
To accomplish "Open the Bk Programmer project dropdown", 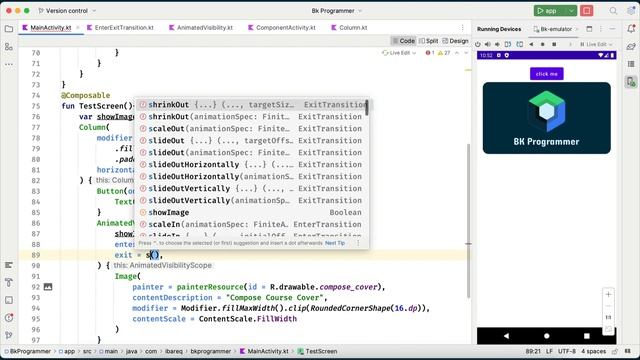I will click(x=337, y=11).
